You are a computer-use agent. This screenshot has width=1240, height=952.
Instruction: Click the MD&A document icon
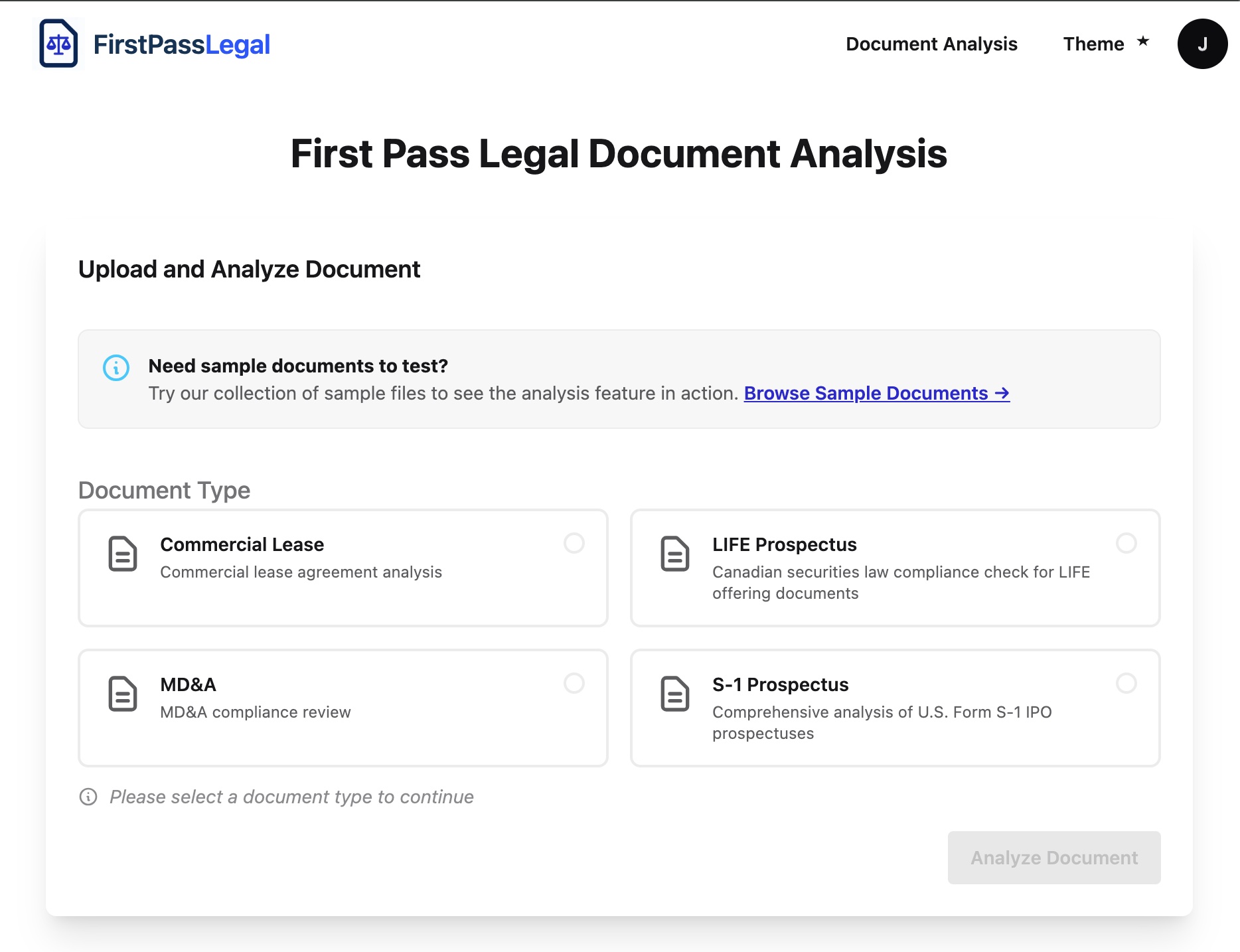point(123,694)
